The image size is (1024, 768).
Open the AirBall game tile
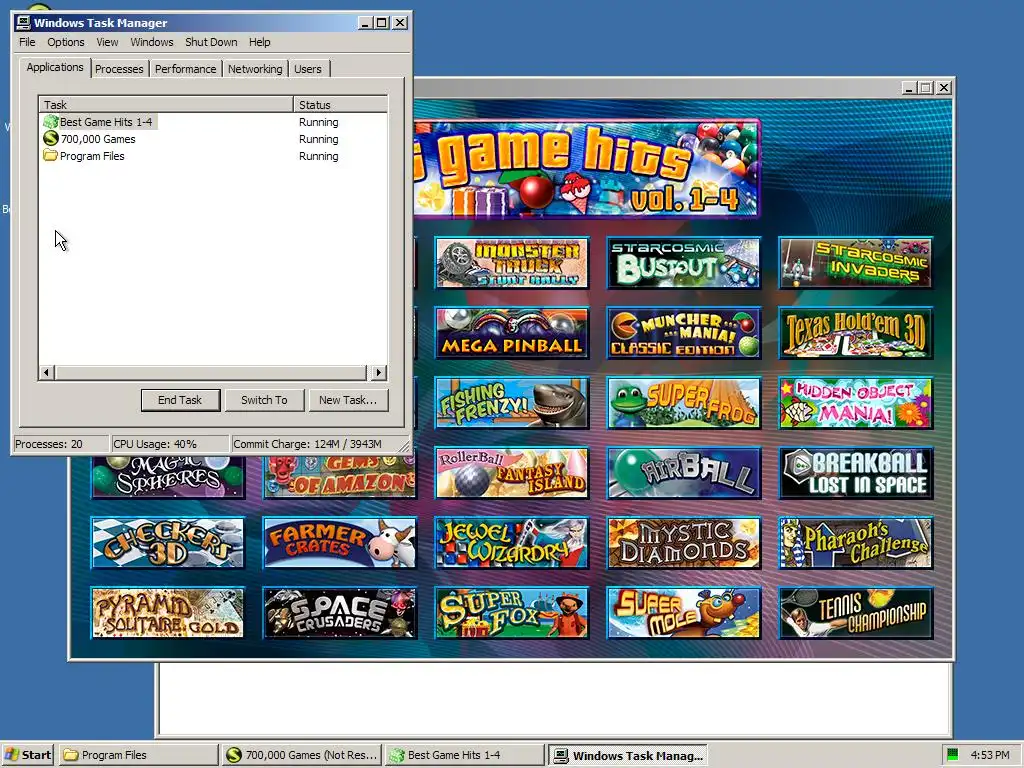(x=684, y=473)
